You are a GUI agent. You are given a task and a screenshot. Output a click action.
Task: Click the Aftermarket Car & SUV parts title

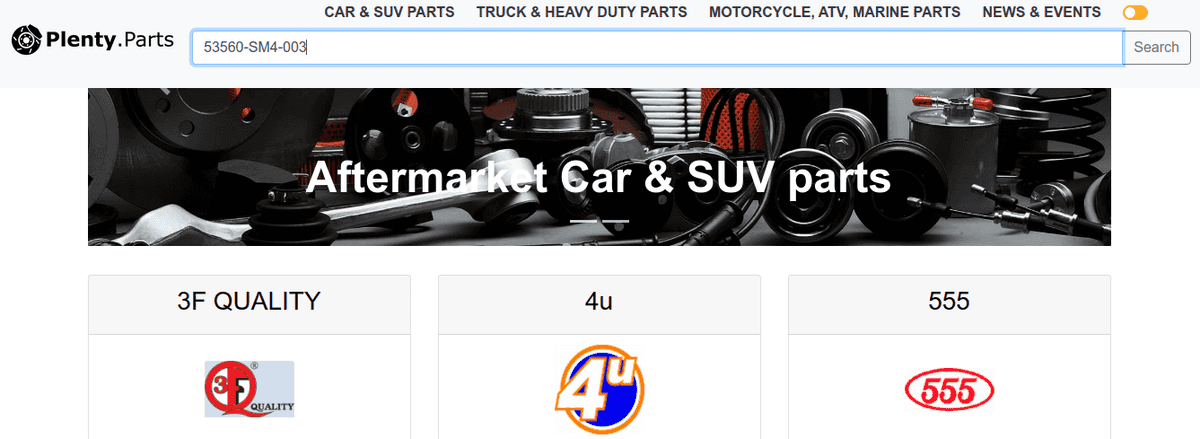tap(598, 179)
